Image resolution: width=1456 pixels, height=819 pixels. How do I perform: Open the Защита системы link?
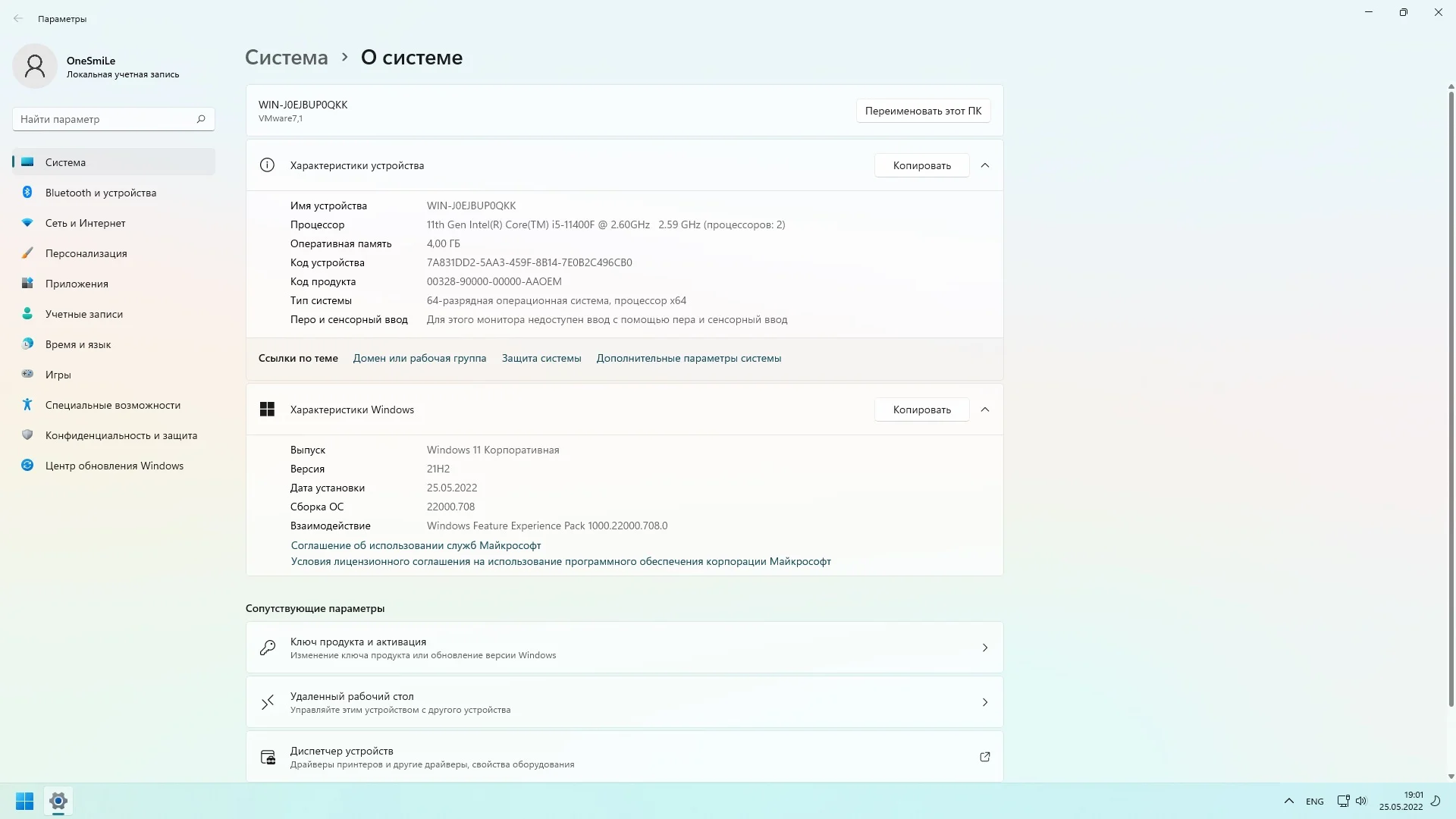coord(541,358)
